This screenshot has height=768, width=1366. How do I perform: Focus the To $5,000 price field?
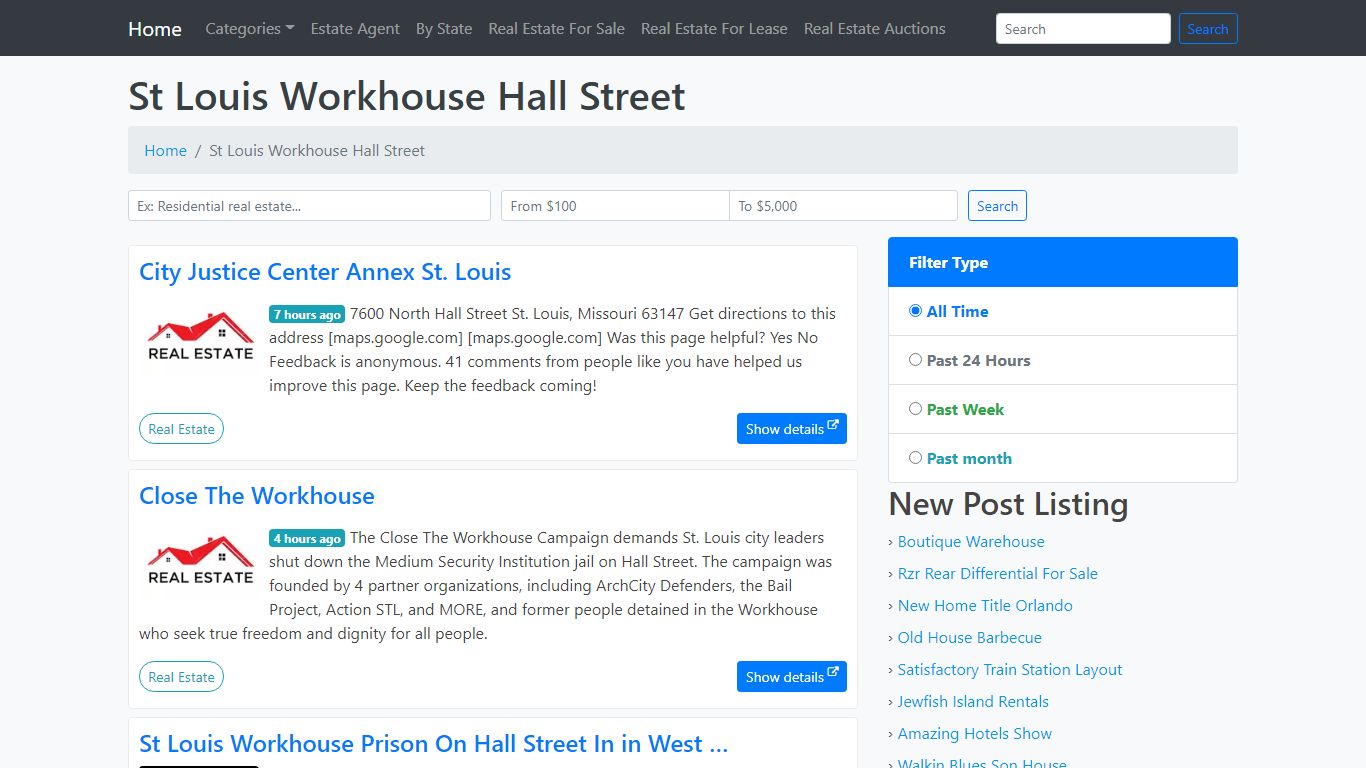pyautogui.click(x=843, y=206)
